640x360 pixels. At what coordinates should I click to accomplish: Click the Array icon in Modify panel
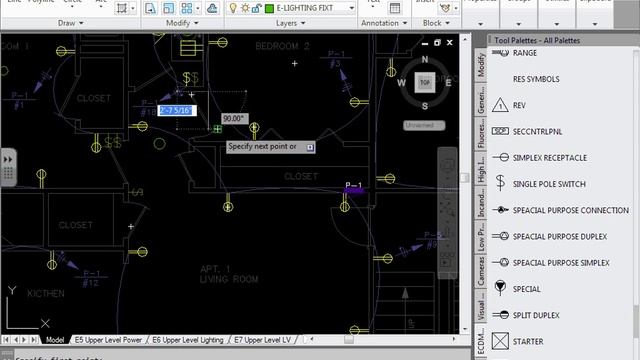pyautogui.click(x=187, y=8)
